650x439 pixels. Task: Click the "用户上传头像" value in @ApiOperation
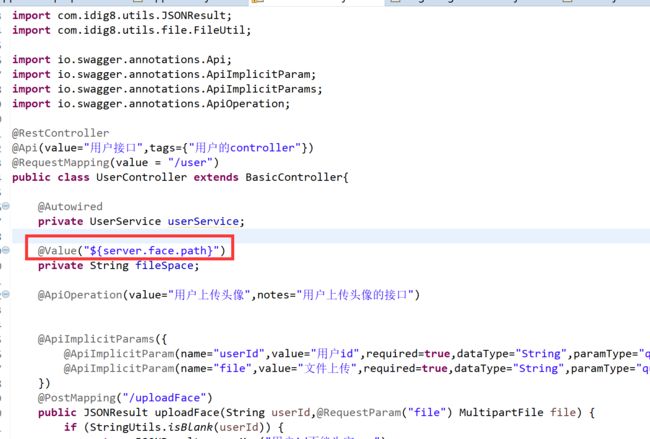[x=209, y=295]
